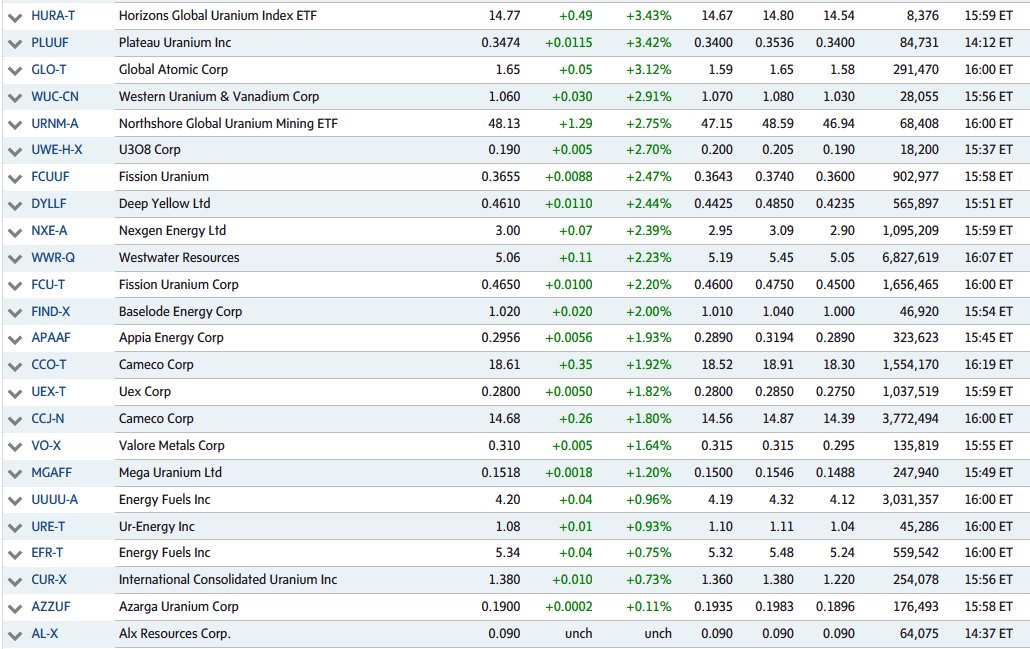Expand the CUR-X row chevron

pyautogui.click(x=14, y=581)
